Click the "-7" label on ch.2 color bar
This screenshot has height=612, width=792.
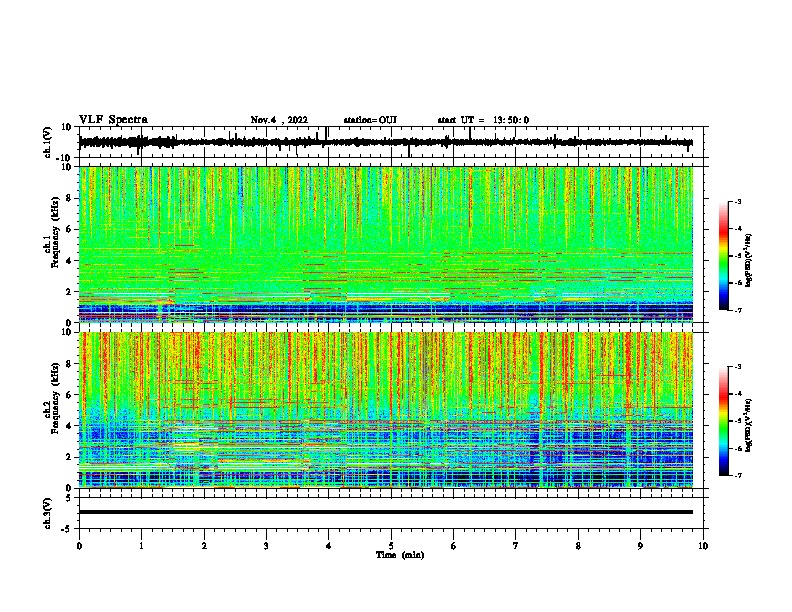tap(738, 475)
